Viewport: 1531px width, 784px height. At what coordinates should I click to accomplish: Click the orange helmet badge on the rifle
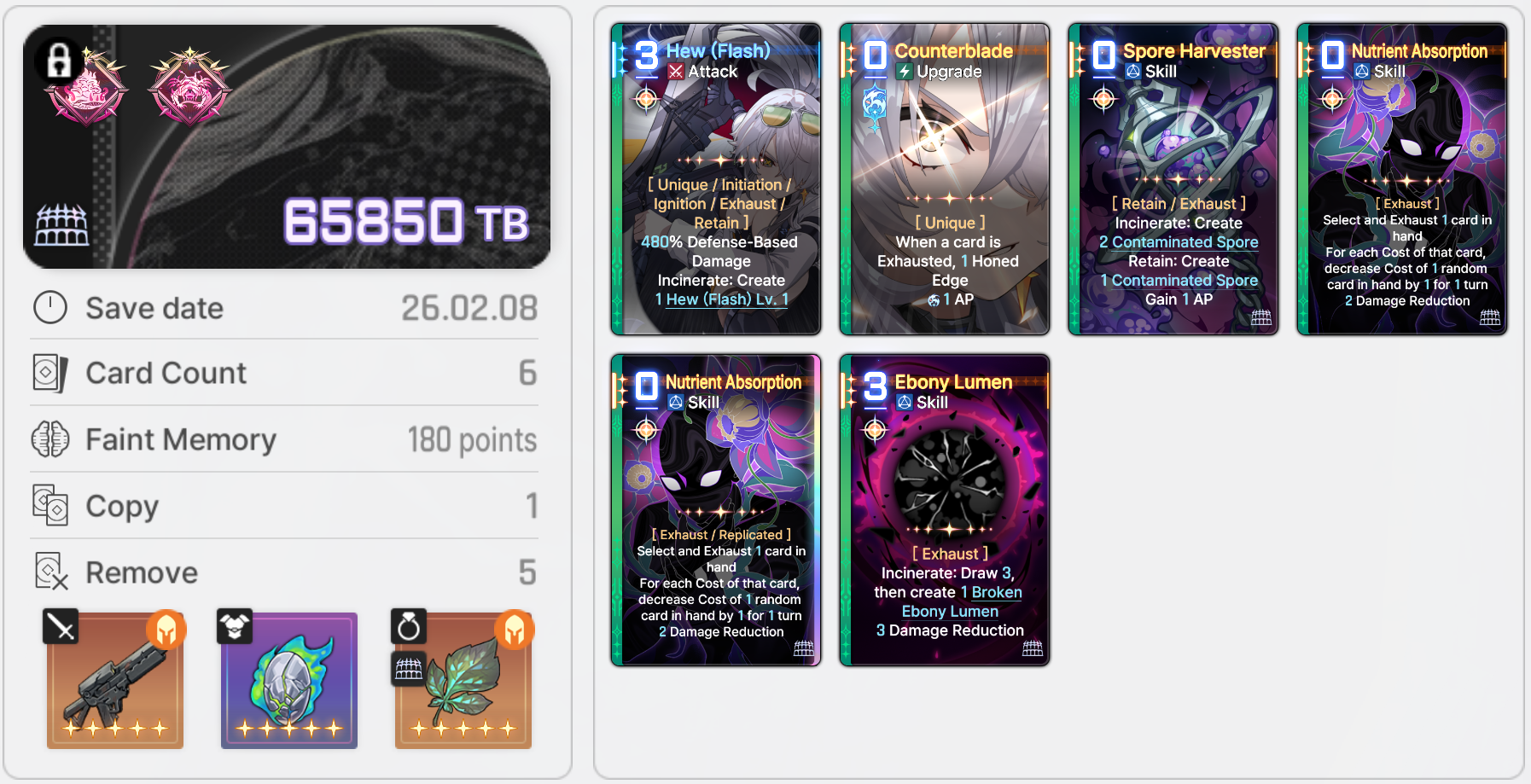click(x=166, y=630)
